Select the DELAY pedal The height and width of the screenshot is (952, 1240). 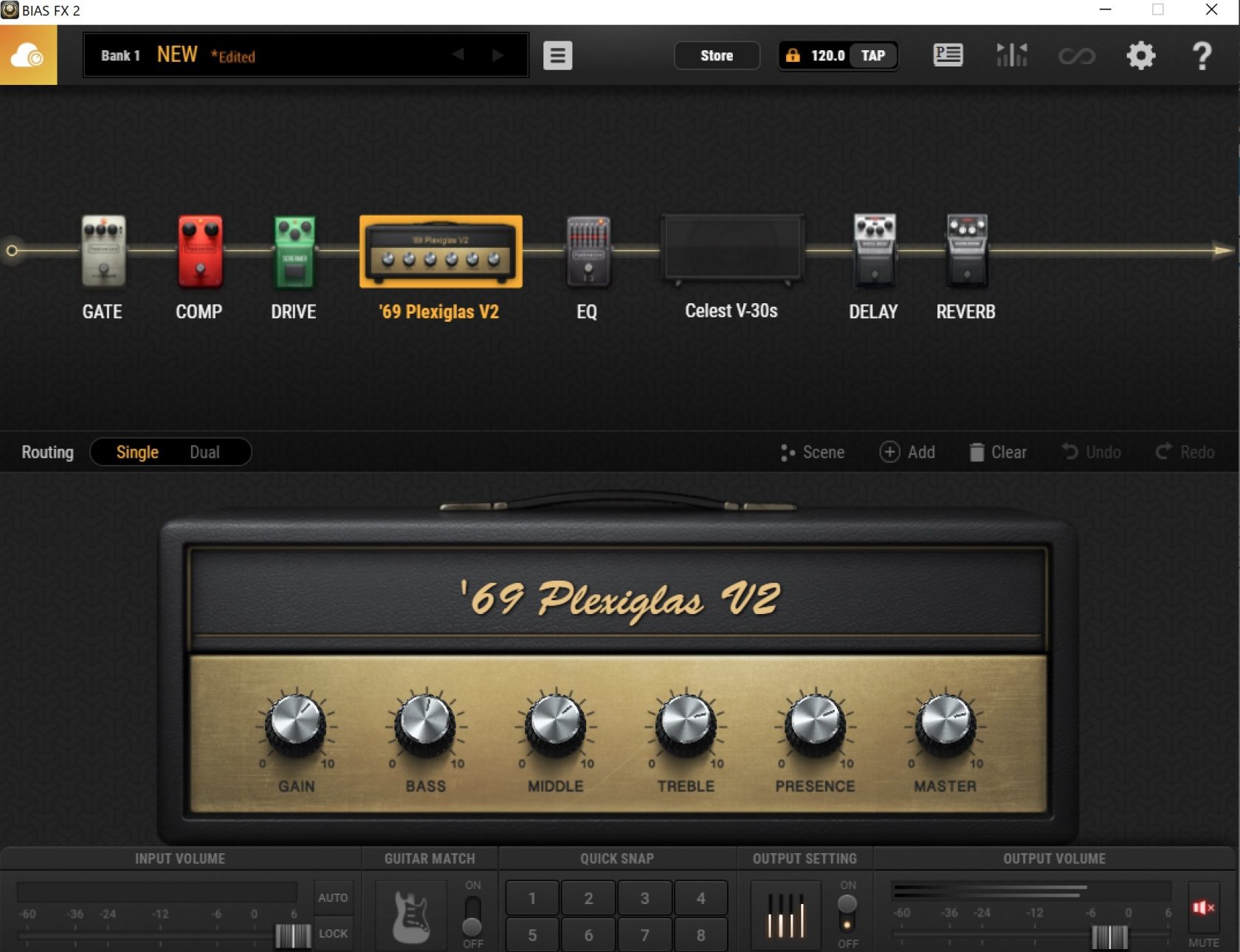[874, 250]
